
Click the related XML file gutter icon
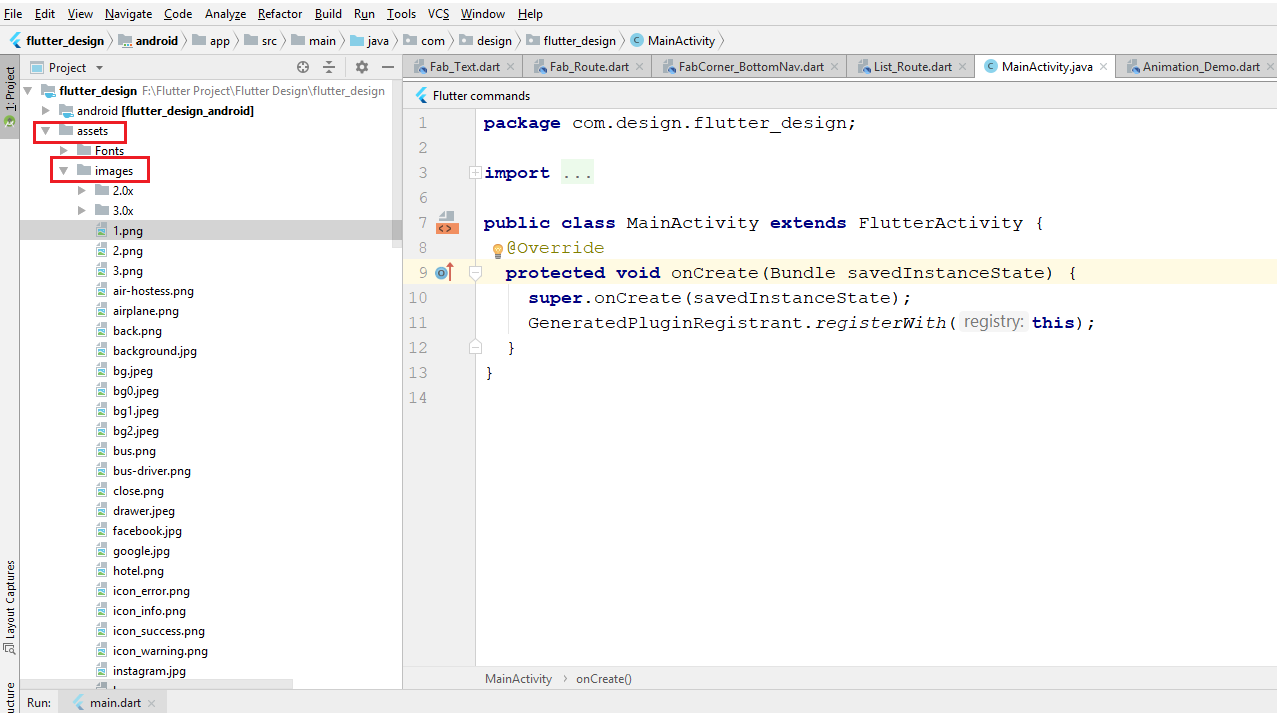click(447, 223)
